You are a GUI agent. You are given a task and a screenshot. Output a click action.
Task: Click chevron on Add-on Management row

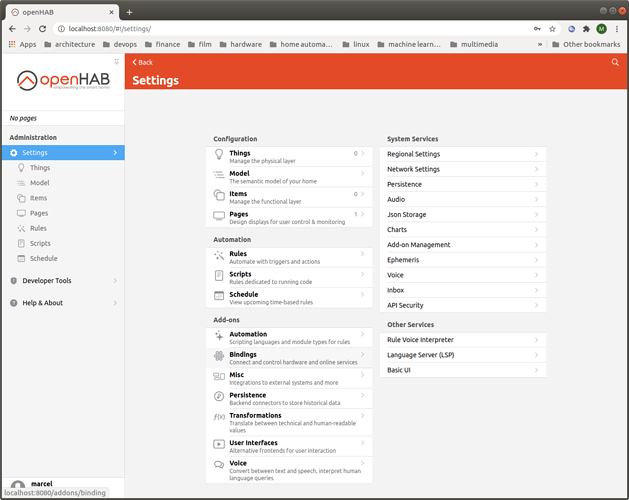[536, 245]
